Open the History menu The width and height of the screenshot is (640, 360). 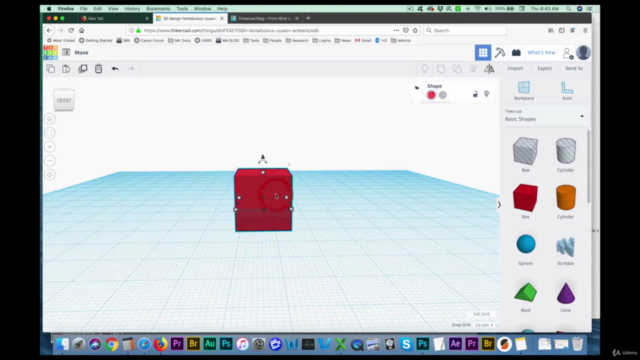[132, 9]
